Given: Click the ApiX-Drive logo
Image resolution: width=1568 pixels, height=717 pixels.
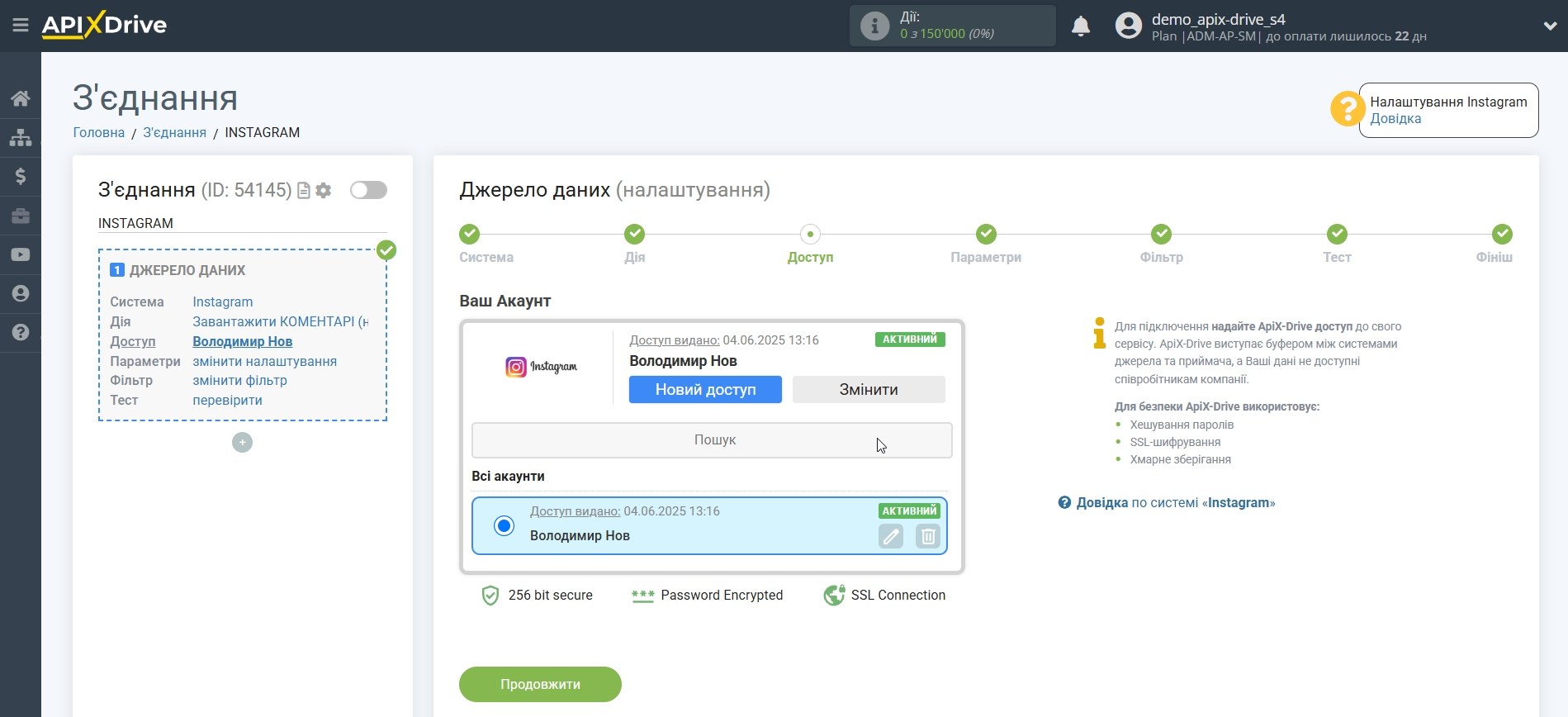Looking at the screenshot, I should point(104,25).
